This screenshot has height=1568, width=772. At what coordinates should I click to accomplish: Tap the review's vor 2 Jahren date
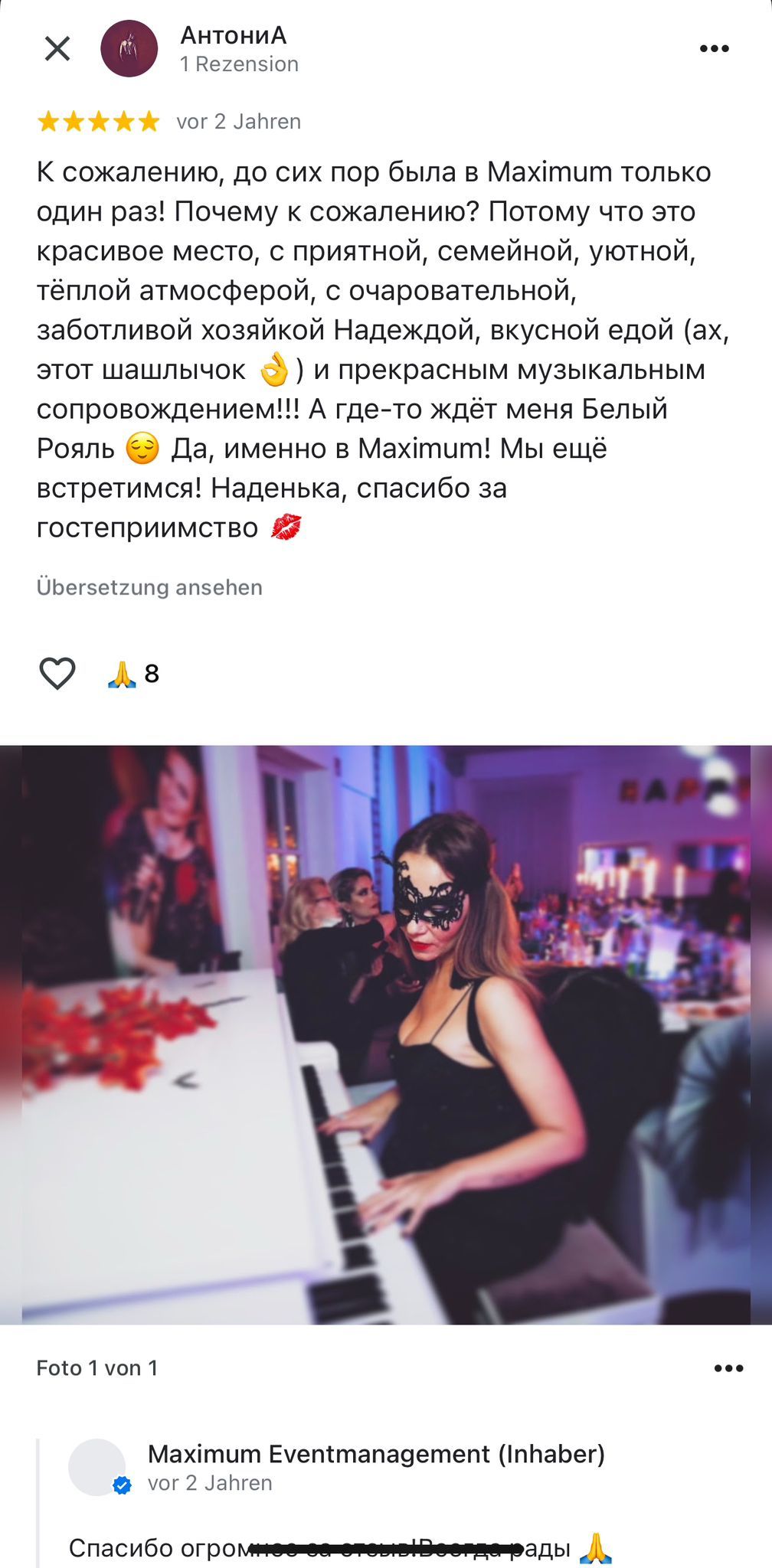(x=239, y=122)
